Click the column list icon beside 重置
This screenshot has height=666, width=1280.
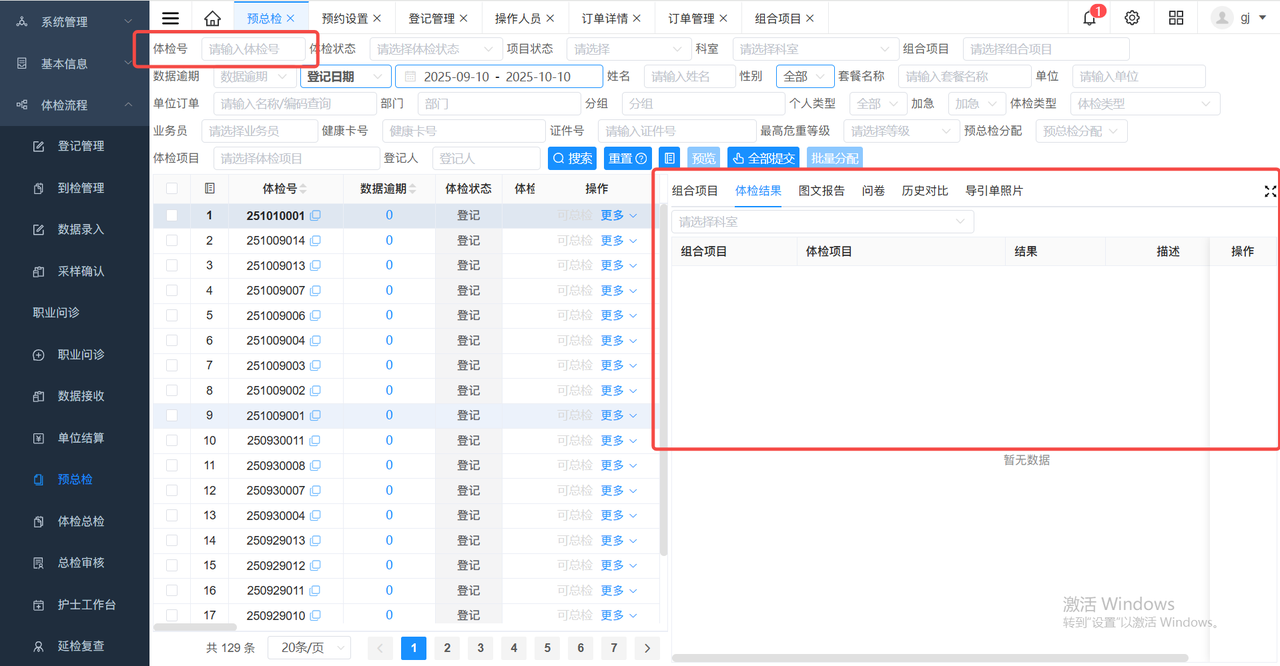tap(670, 158)
